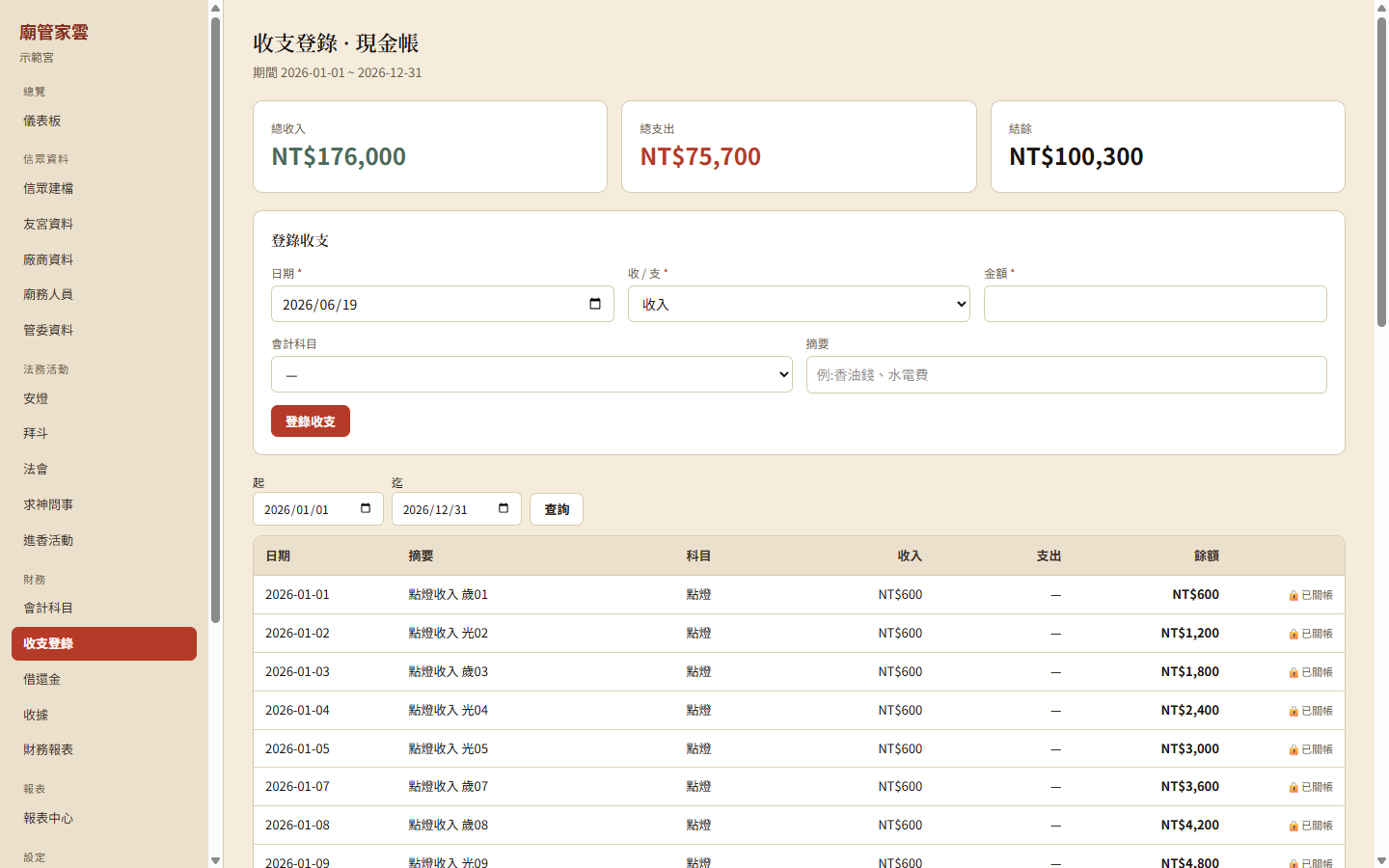Open 法會 sidebar item
This screenshot has height=868, width=1389.
coord(104,469)
